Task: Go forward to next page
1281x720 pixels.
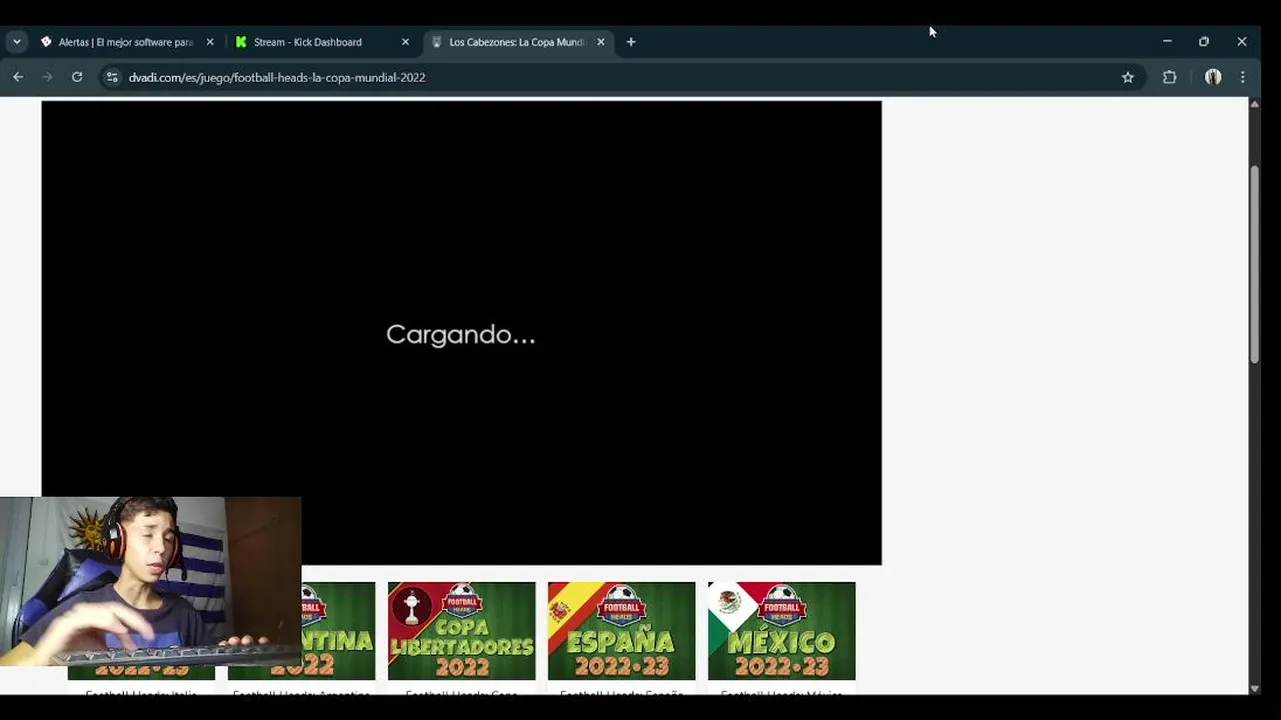Action: (47, 77)
